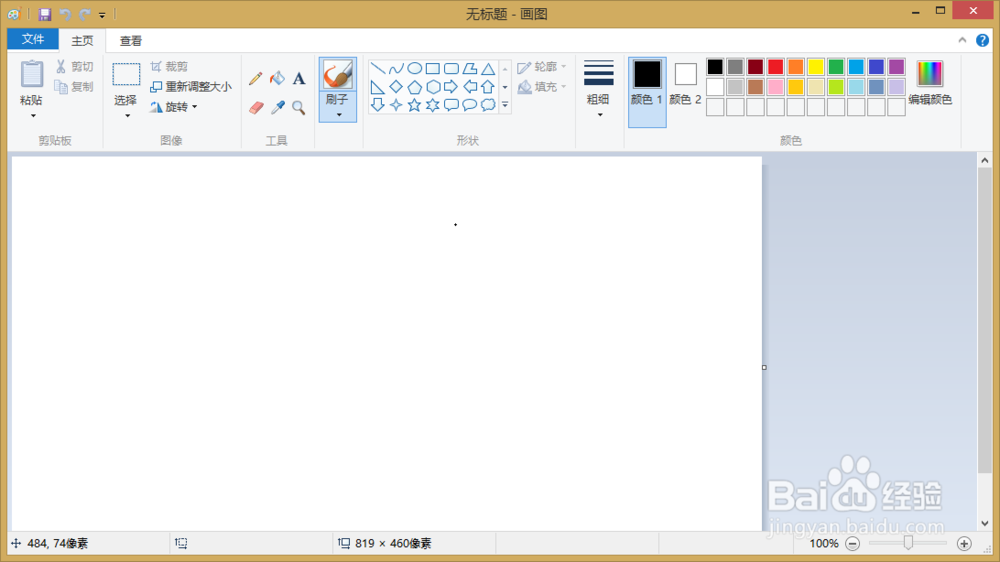Viewport: 1000px width, 562px height.
Task: Click the Undo arrow in title bar
Action: 64,14
